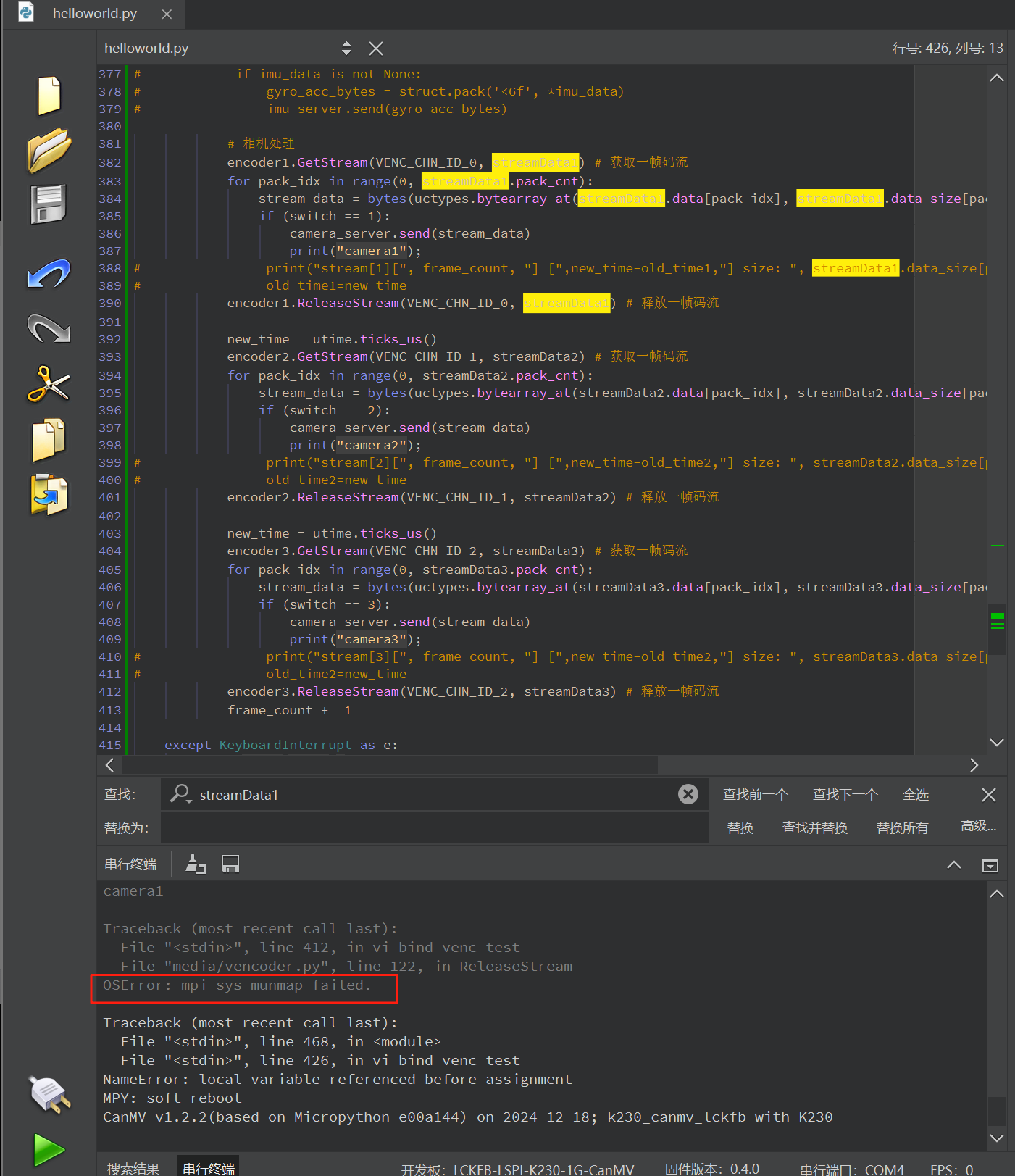Screen dimensions: 1015x1176
Task: Run the script with green play button
Action: pyautogui.click(x=49, y=1150)
